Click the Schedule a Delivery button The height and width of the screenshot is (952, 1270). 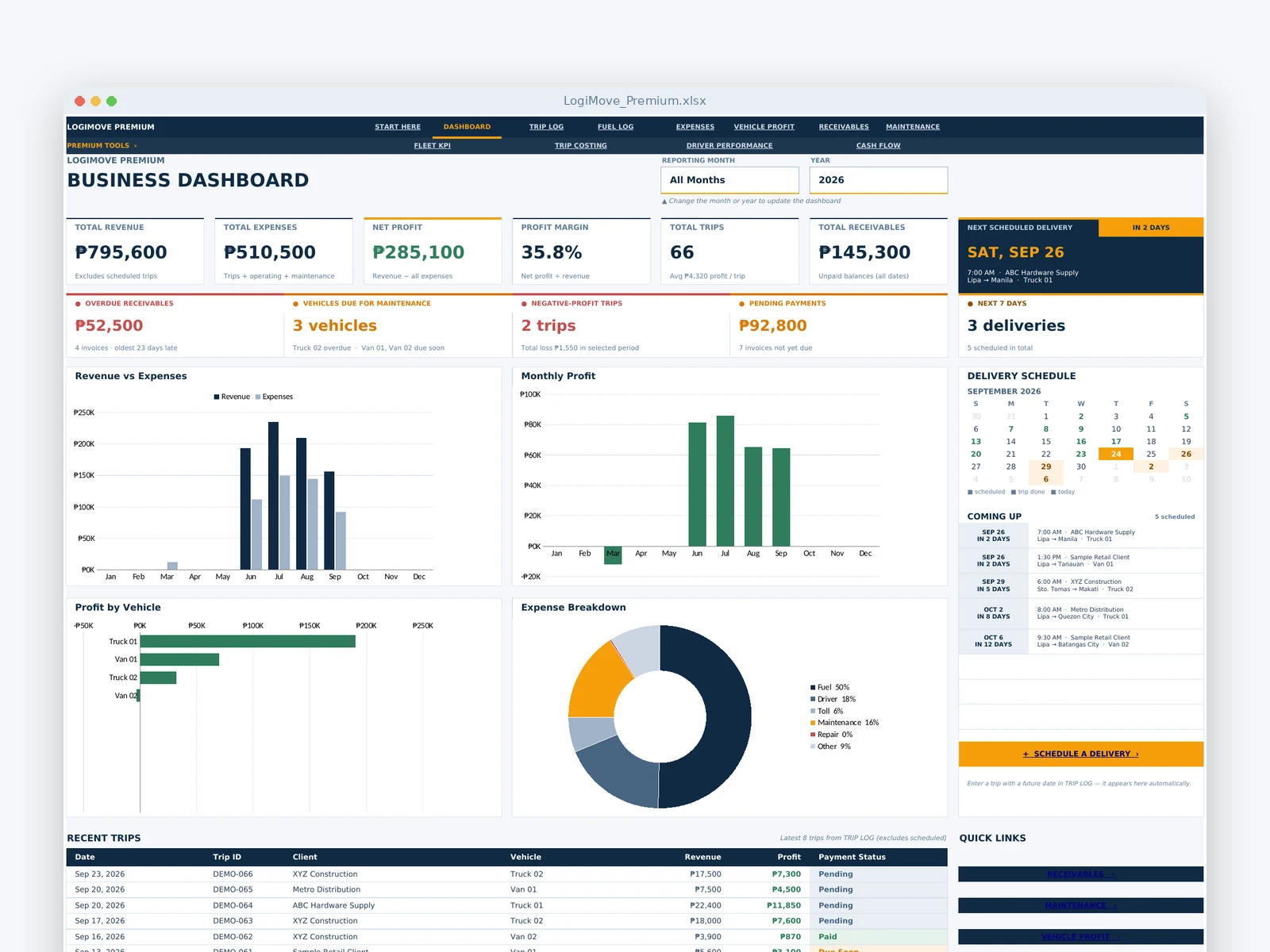click(x=1081, y=754)
